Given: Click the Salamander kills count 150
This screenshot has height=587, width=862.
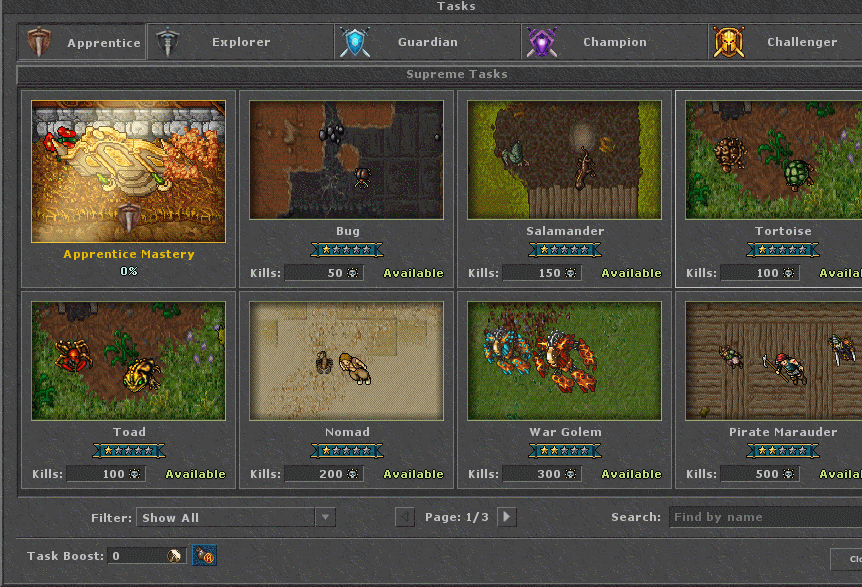Looking at the screenshot, I should coord(549,273).
